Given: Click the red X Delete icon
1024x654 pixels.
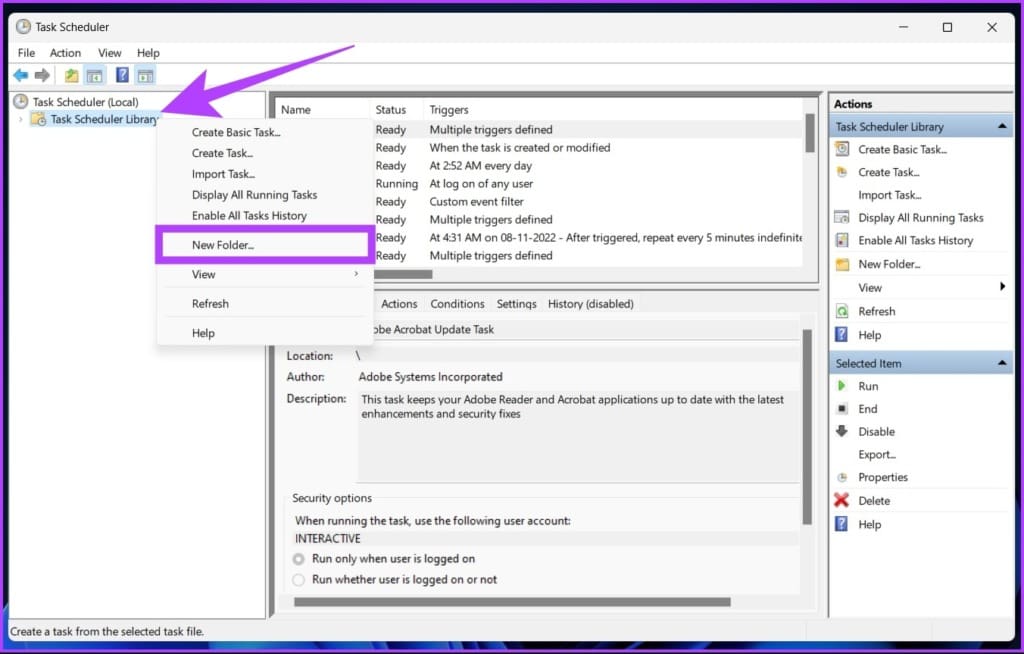Looking at the screenshot, I should (x=841, y=500).
